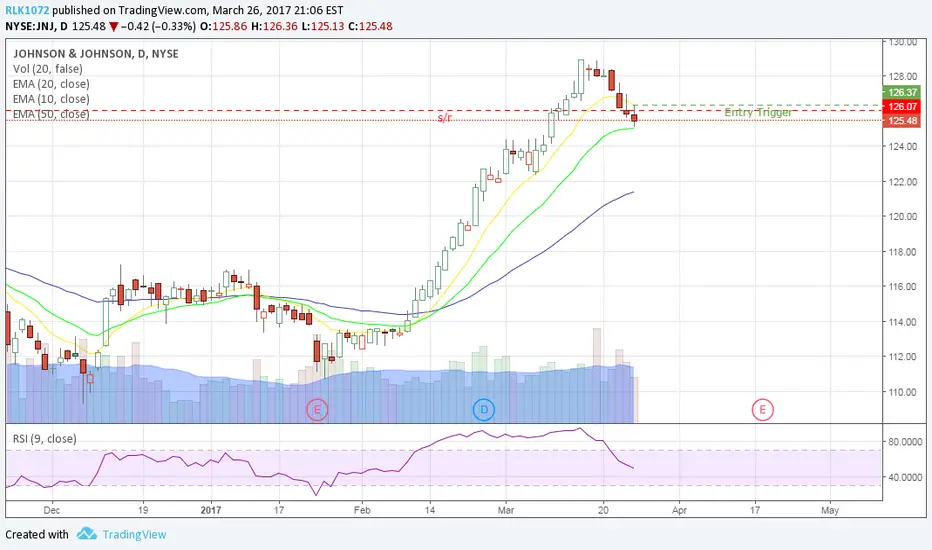This screenshot has height=550, width=932.
Task: Click the red E earnings marker near February
Action: pyautogui.click(x=317, y=410)
